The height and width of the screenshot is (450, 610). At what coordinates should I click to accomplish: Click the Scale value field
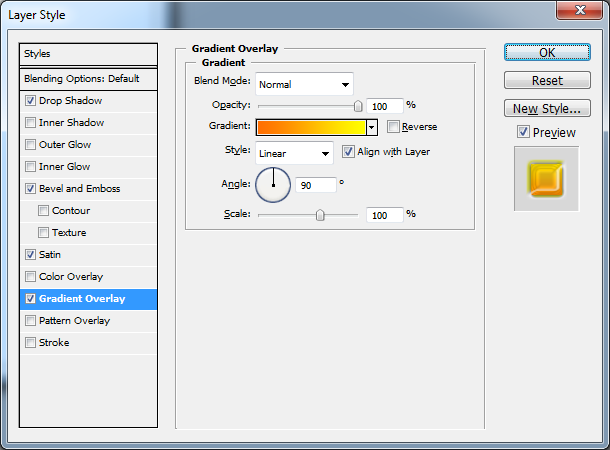point(384,215)
